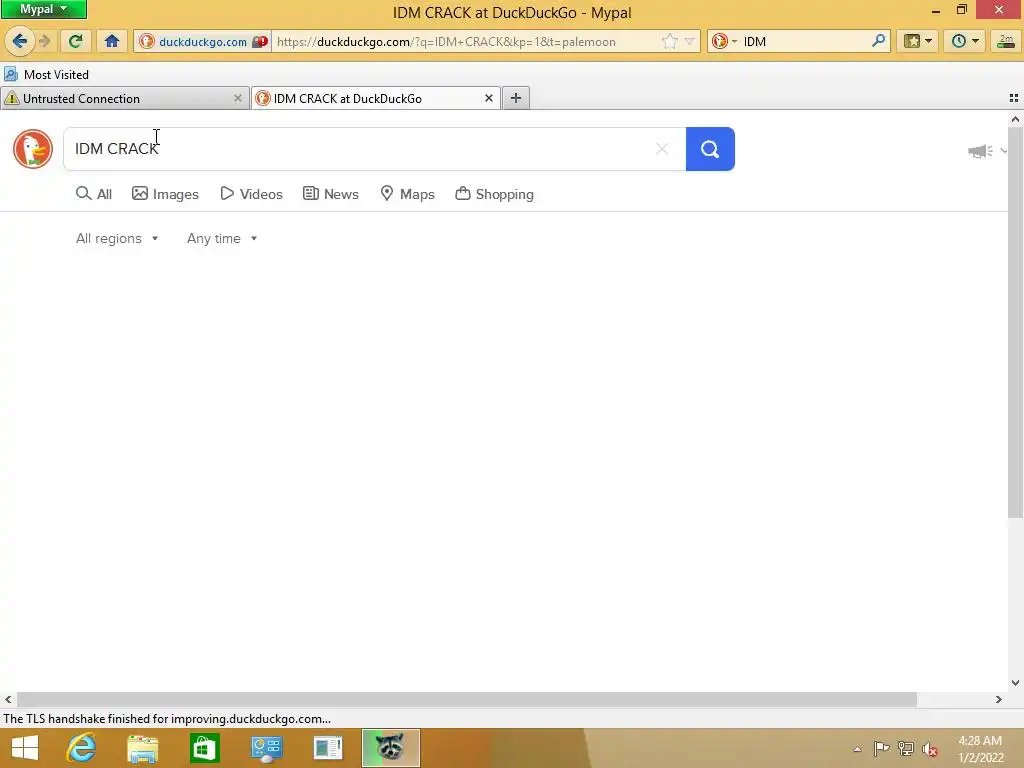This screenshot has height=768, width=1024.
Task: Click the scroll left arrow
Action: 8,699
